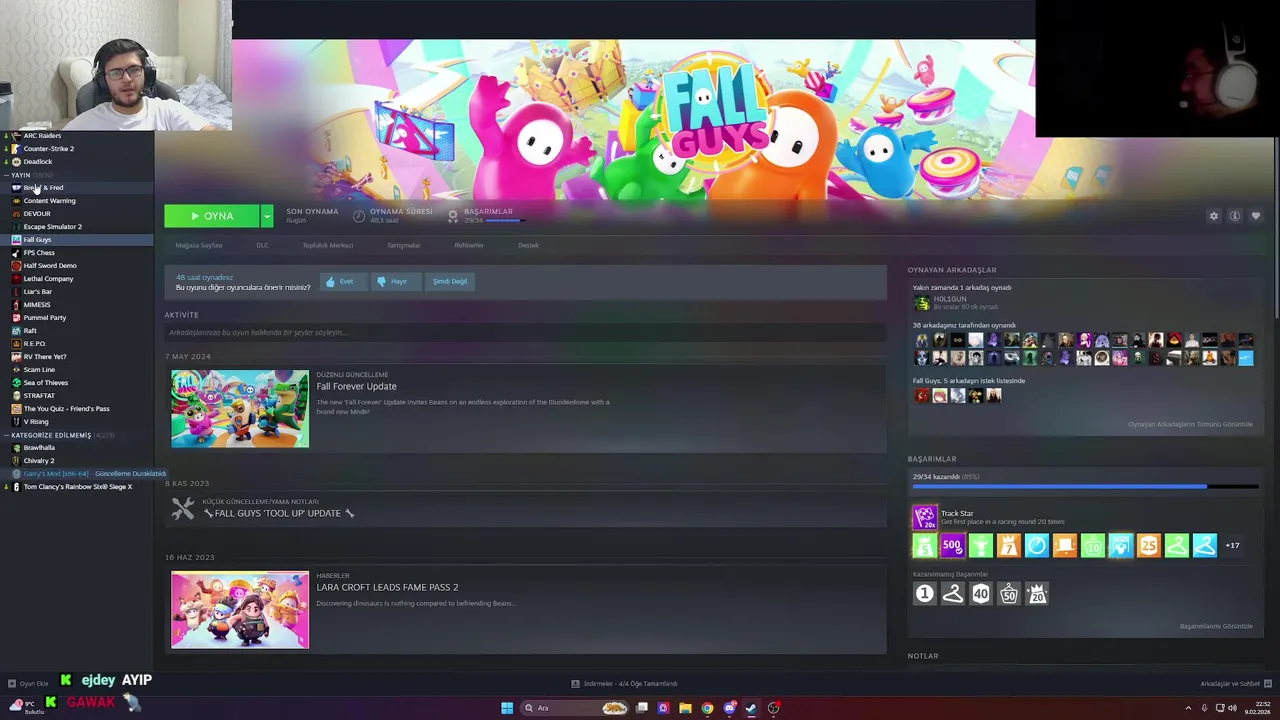Click Başarımlarını Görüntüle link

pyautogui.click(x=1216, y=626)
